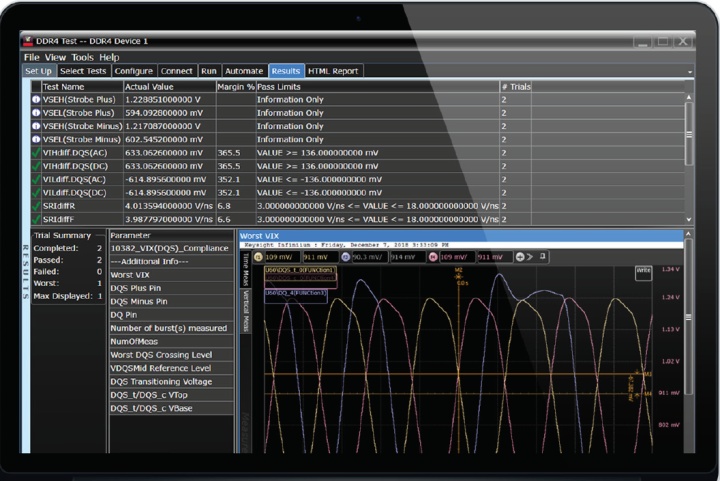Select the DQS Plus Pin parameter row
This screenshot has height=481, width=720.
[171, 288]
